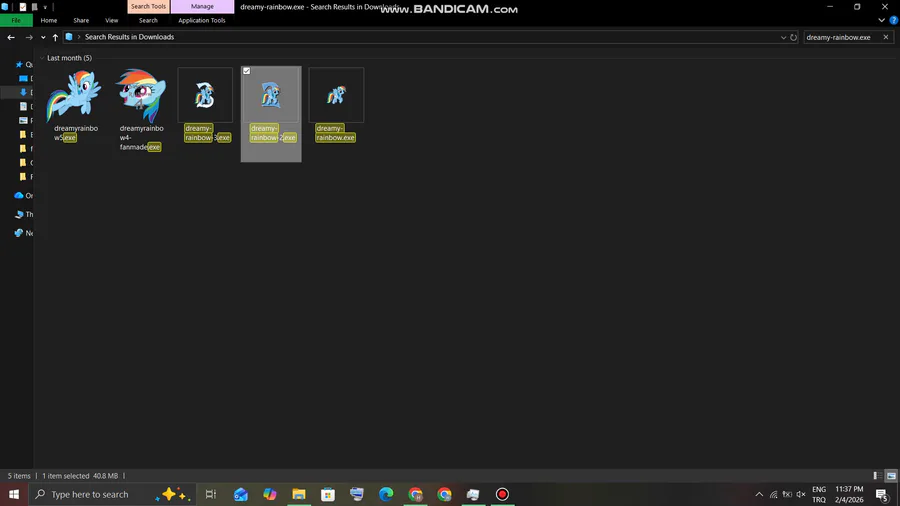Clear the dreamy-rainbow.exe search with X

pyautogui.click(x=886, y=37)
